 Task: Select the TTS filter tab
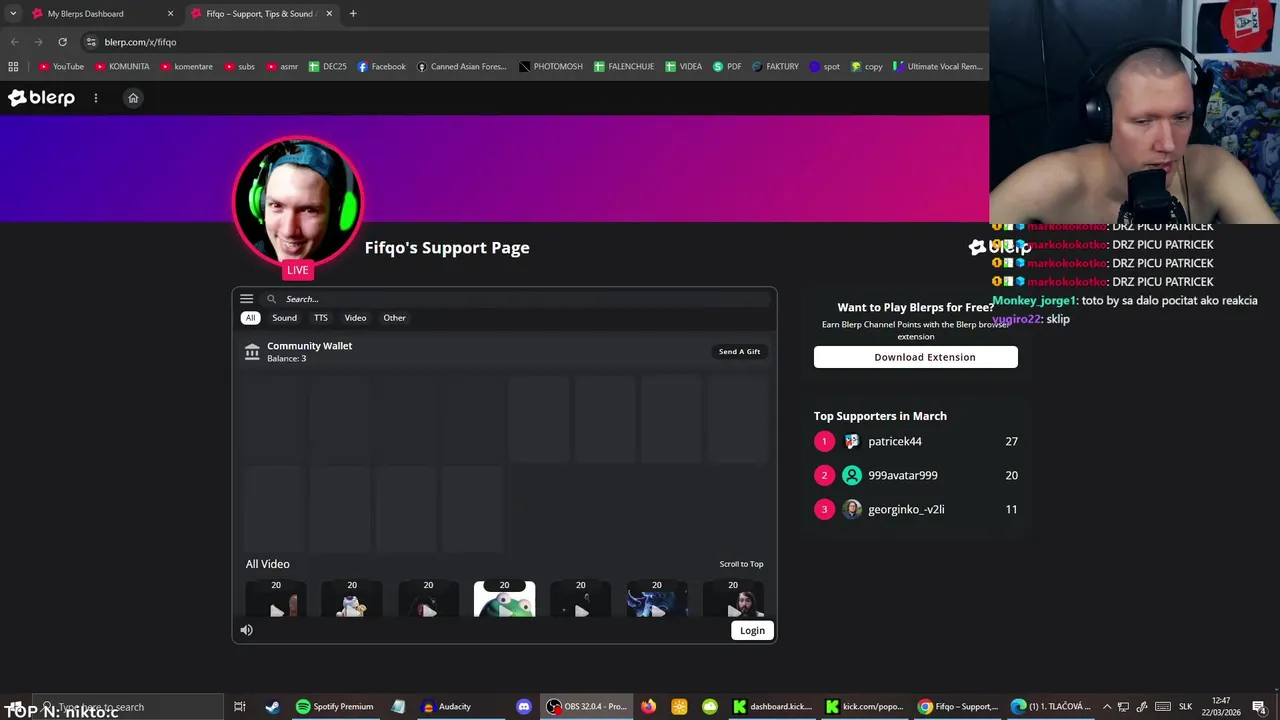tap(320, 318)
